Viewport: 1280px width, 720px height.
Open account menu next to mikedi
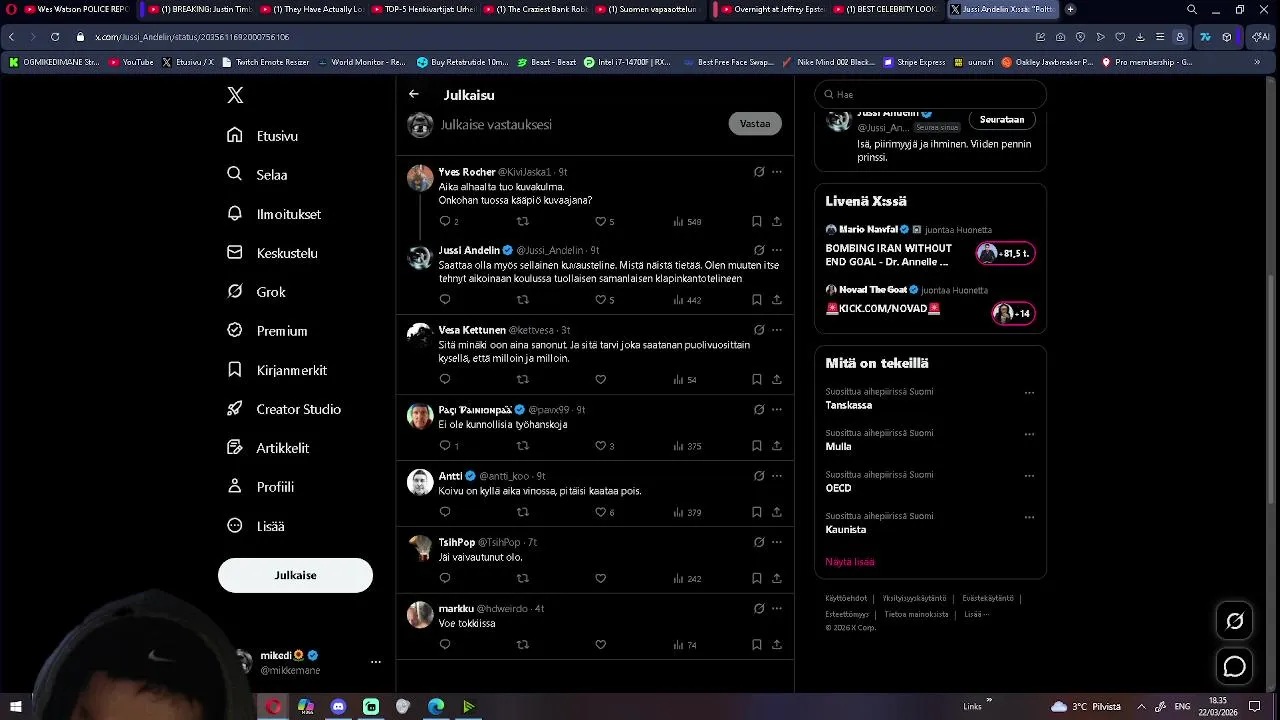click(x=376, y=662)
